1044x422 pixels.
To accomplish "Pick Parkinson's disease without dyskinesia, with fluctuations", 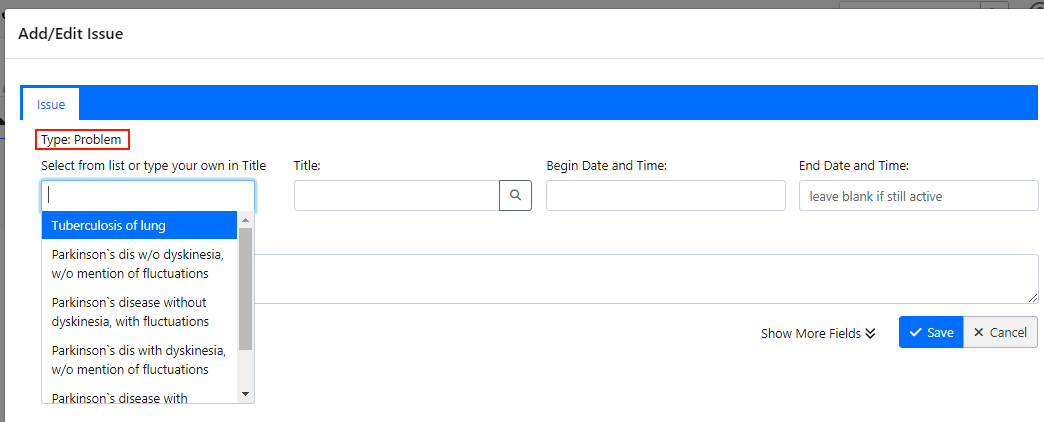I will 139,312.
